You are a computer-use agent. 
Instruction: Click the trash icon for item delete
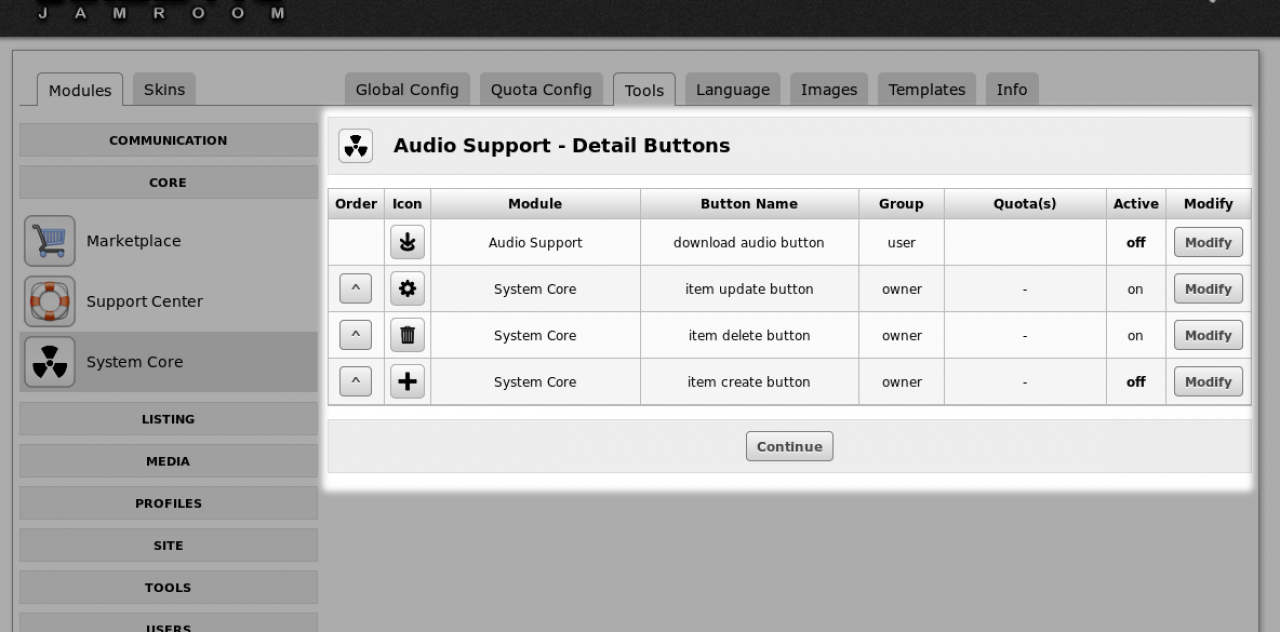coord(407,335)
